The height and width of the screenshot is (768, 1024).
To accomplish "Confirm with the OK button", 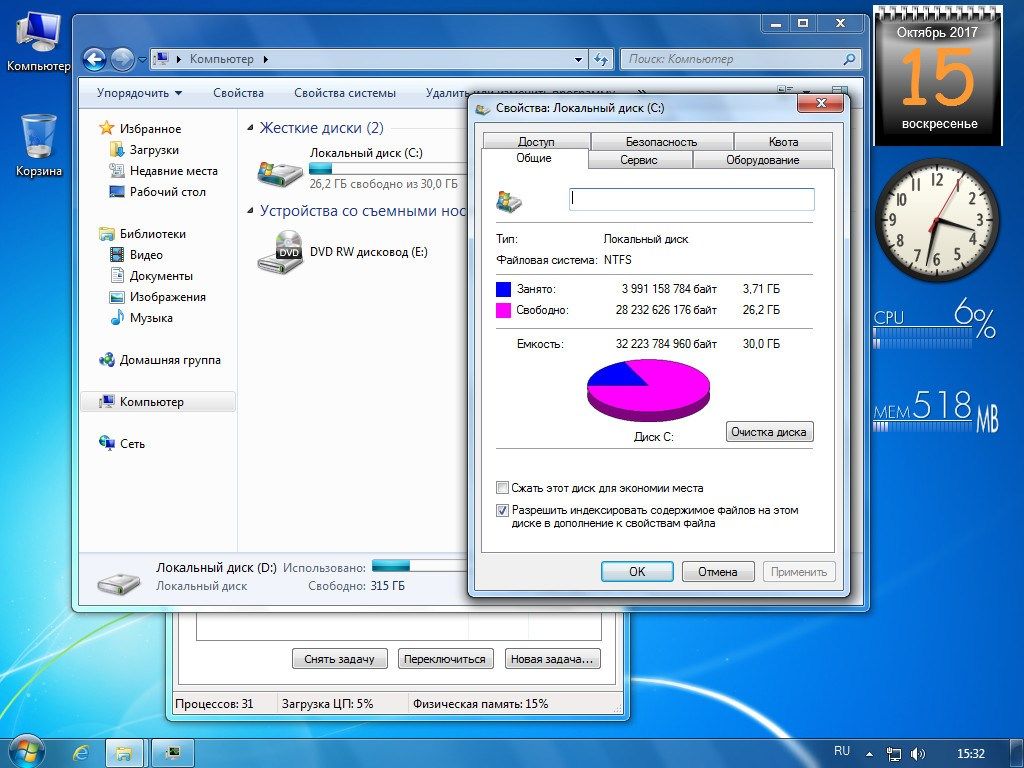I will [x=637, y=571].
